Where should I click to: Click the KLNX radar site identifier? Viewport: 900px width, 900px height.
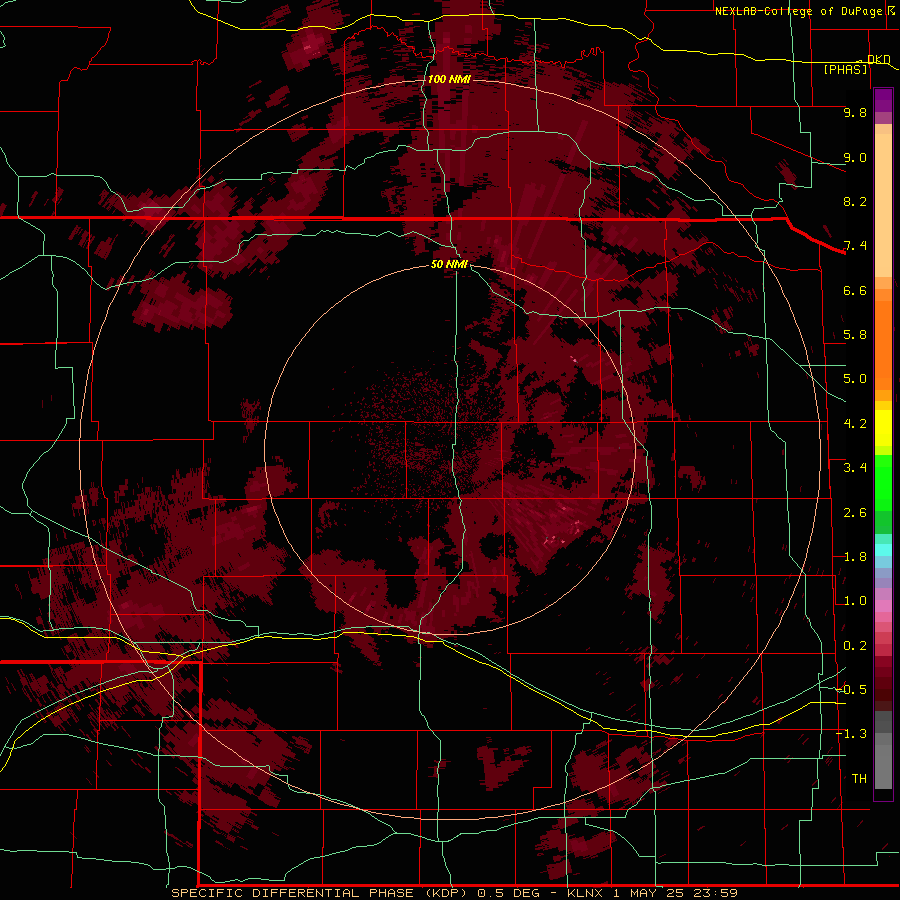pos(585,893)
